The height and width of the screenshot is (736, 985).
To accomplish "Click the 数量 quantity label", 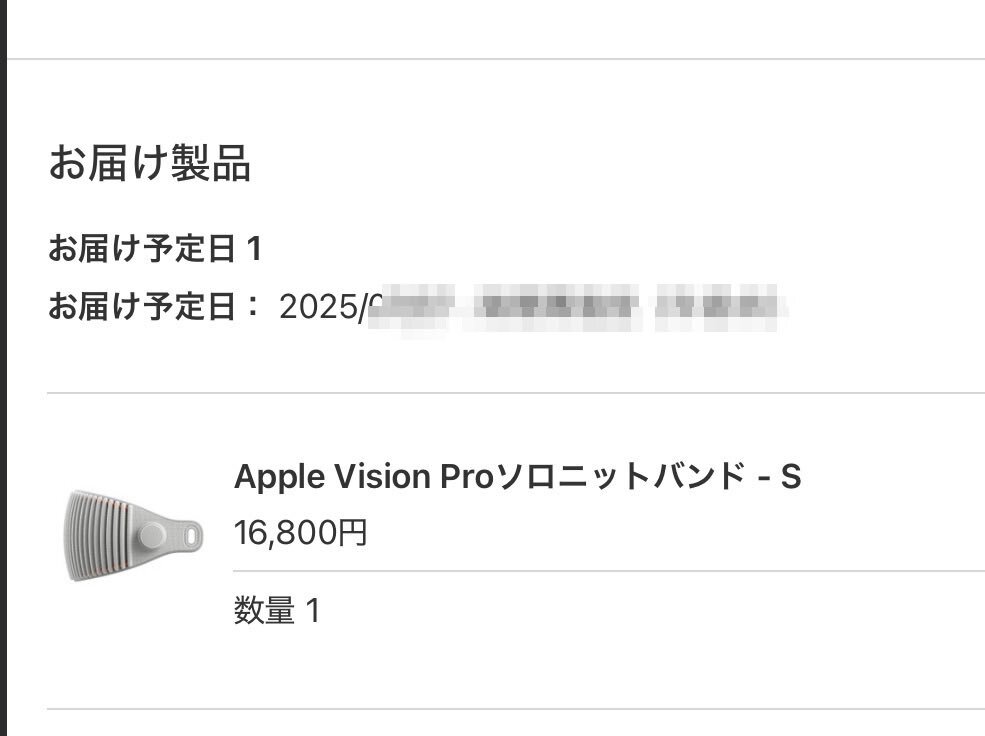I will [264, 610].
